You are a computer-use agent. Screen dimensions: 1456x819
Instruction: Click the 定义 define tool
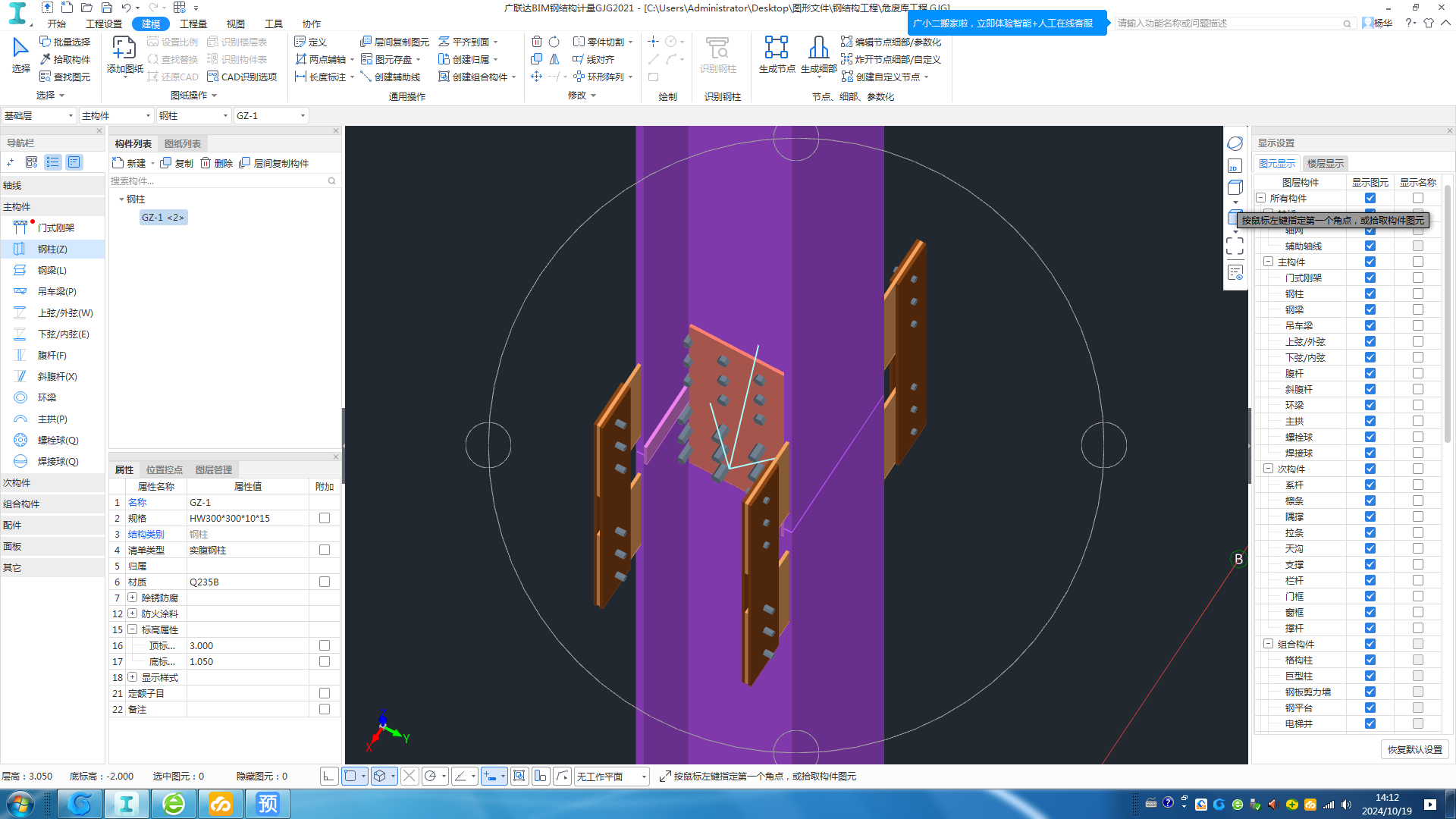point(311,42)
